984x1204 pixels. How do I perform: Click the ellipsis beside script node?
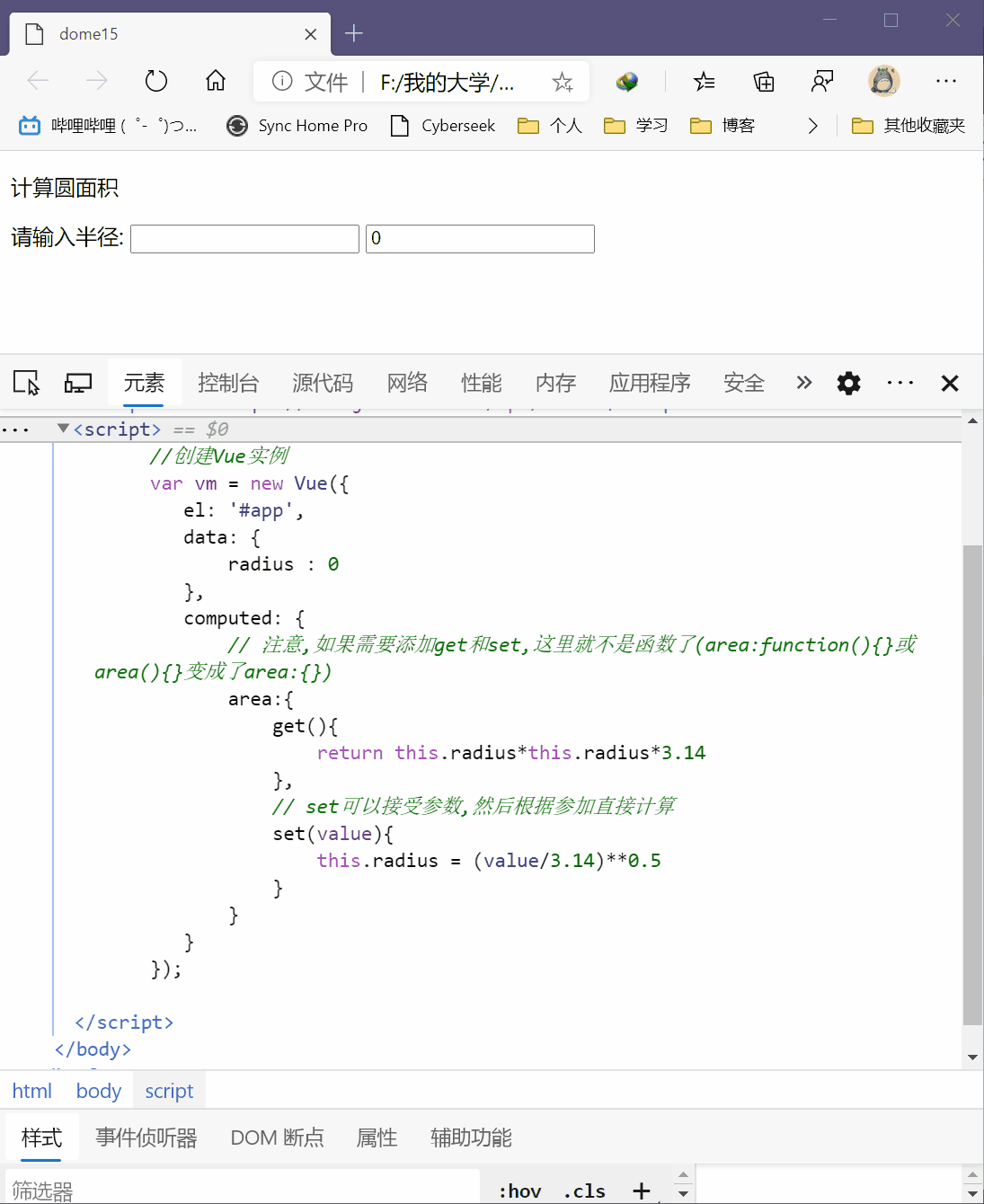15,430
